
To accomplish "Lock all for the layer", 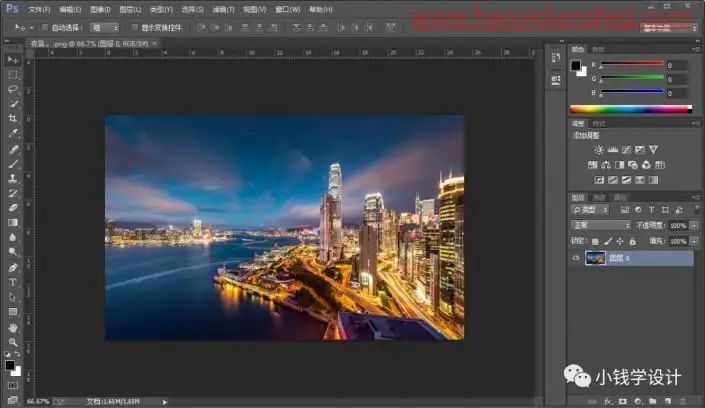I will 633,242.
